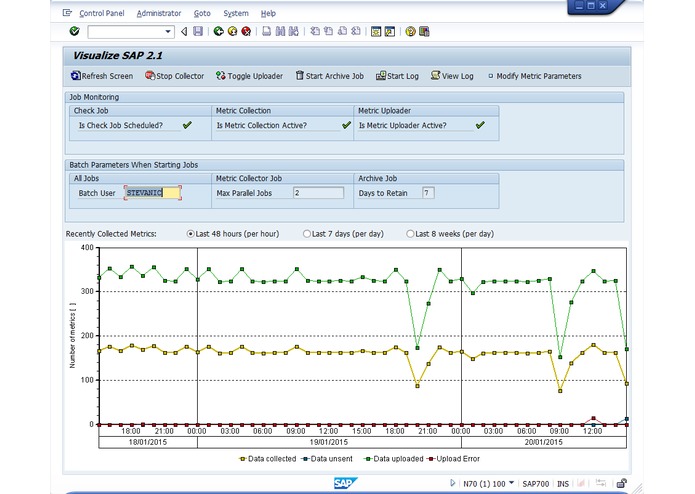
Task: Click the Next Page icon
Action: (342, 31)
